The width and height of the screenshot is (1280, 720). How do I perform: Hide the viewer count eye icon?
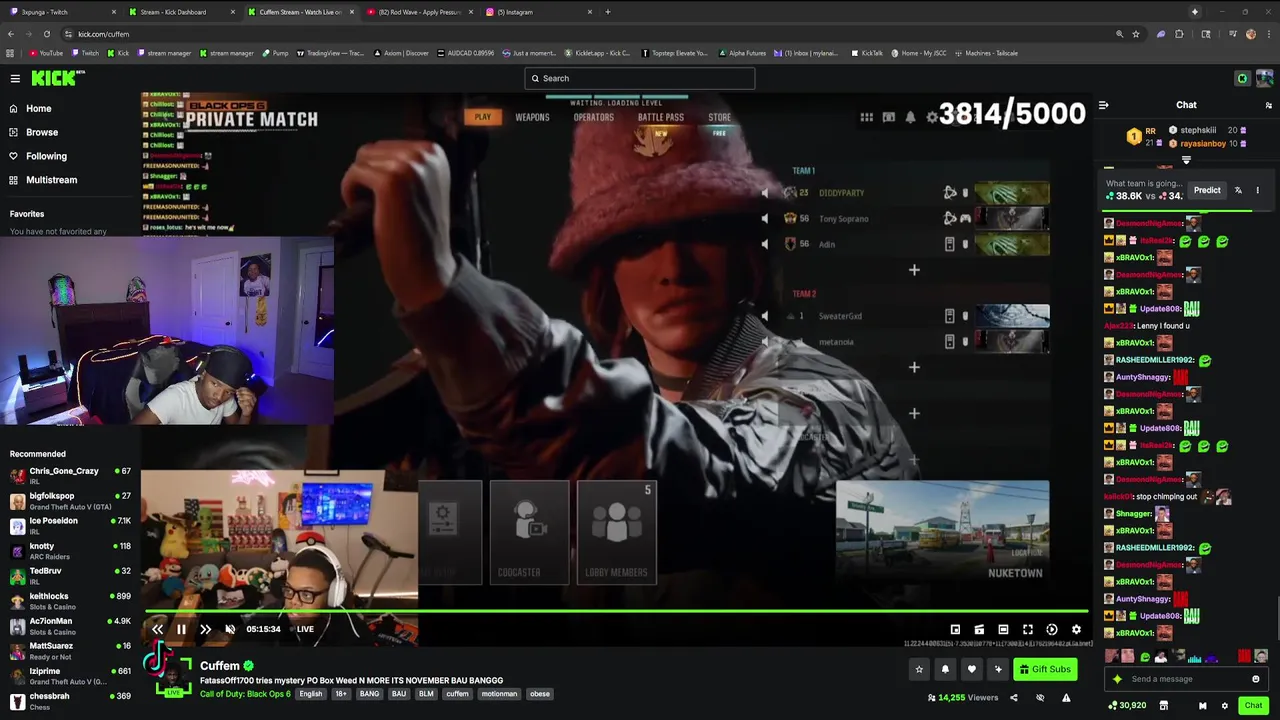pyautogui.click(x=1040, y=698)
